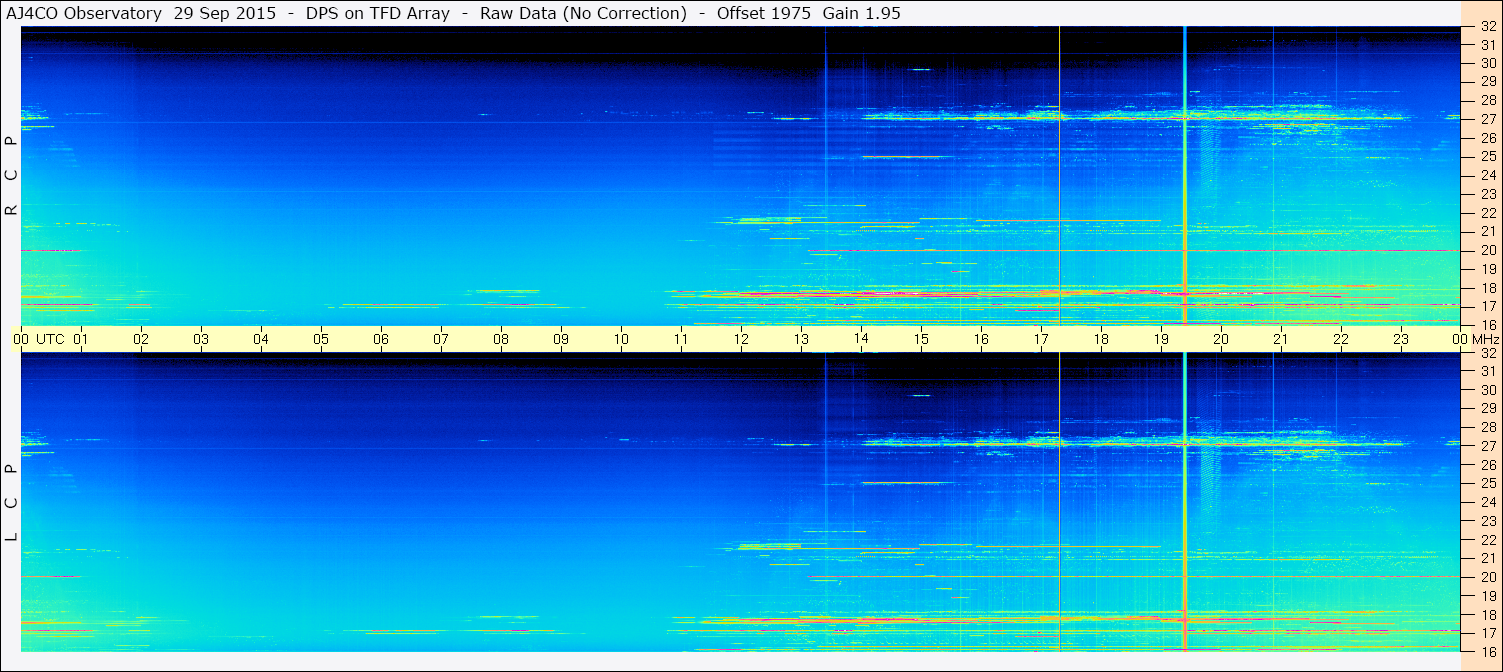The height and width of the screenshot is (672, 1503).
Task: Click the 15 hour label on UTC axis
Action: coord(920,339)
